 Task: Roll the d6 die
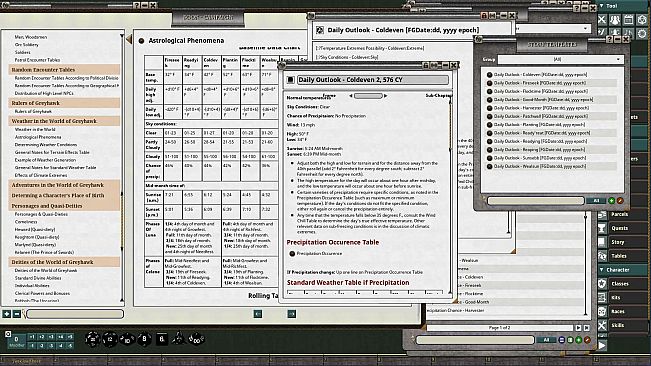[x=162, y=339]
